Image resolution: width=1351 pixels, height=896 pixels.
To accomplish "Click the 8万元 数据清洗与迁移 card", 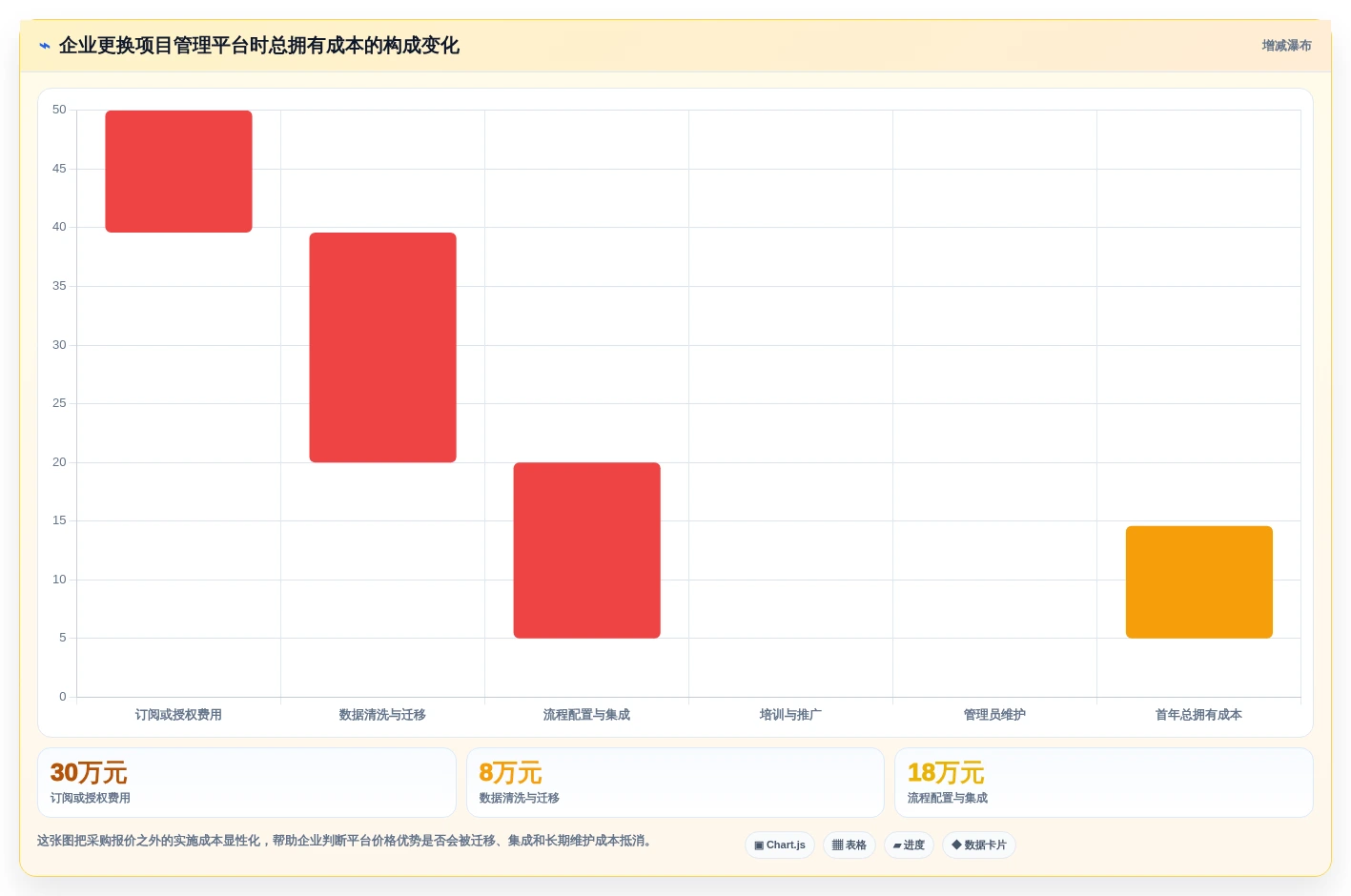I will click(675, 783).
